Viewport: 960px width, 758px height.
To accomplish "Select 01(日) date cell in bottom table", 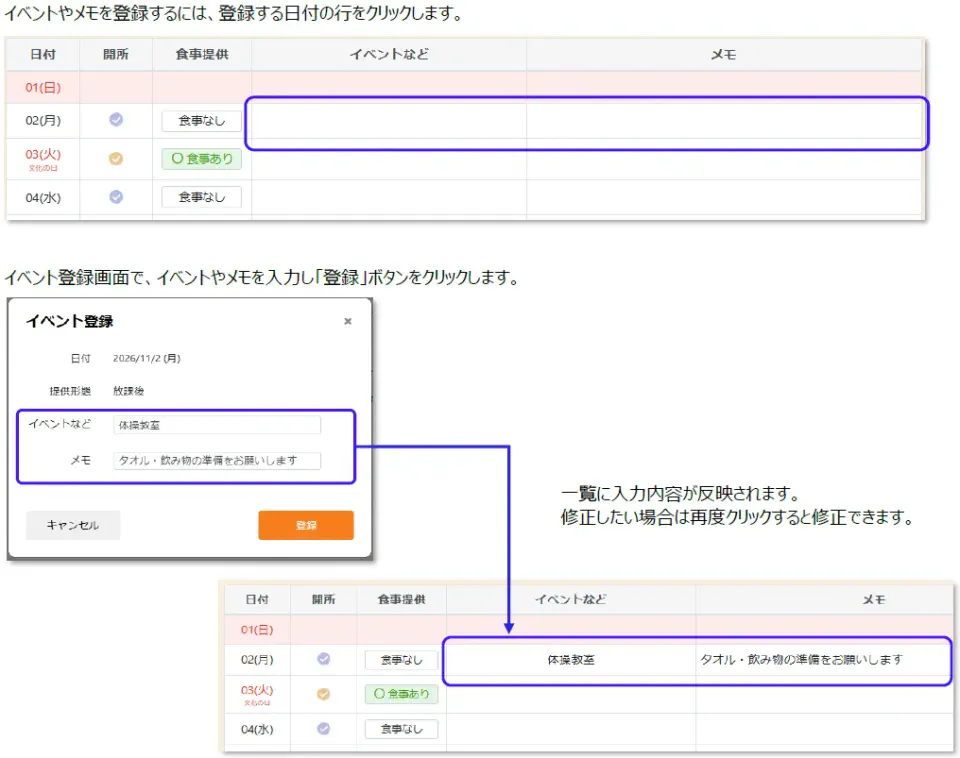I will tap(257, 629).
